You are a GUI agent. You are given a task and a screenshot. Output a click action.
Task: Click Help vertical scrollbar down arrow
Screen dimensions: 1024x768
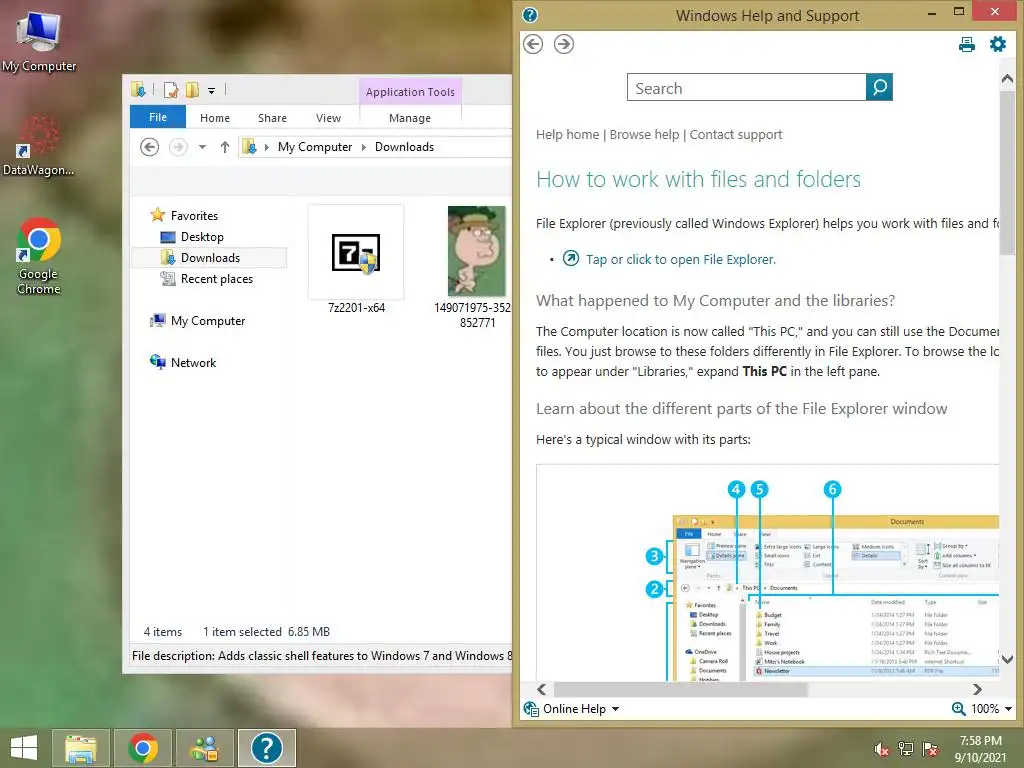point(1007,660)
